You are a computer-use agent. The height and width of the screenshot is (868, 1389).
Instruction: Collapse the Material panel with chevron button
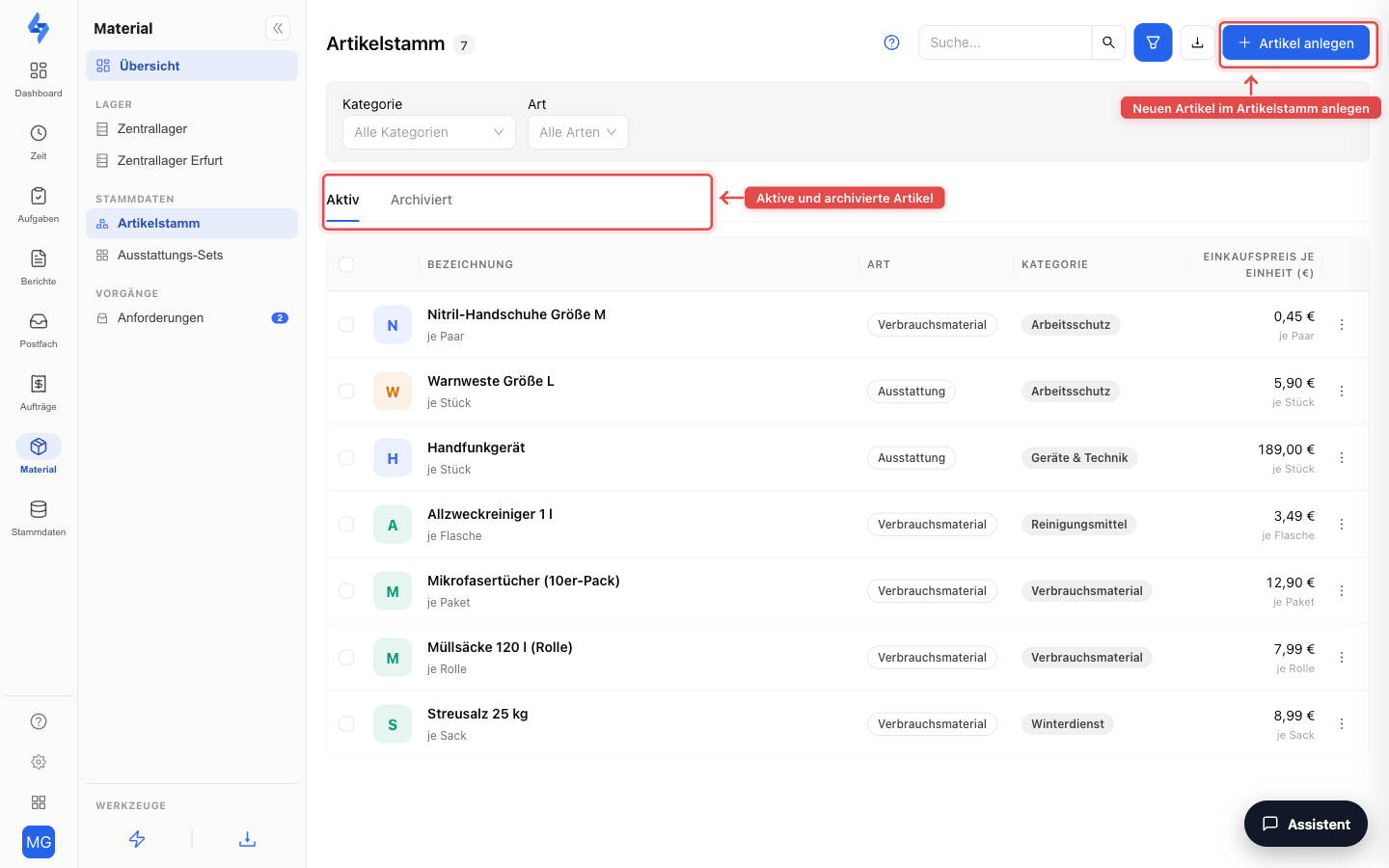tap(278, 28)
